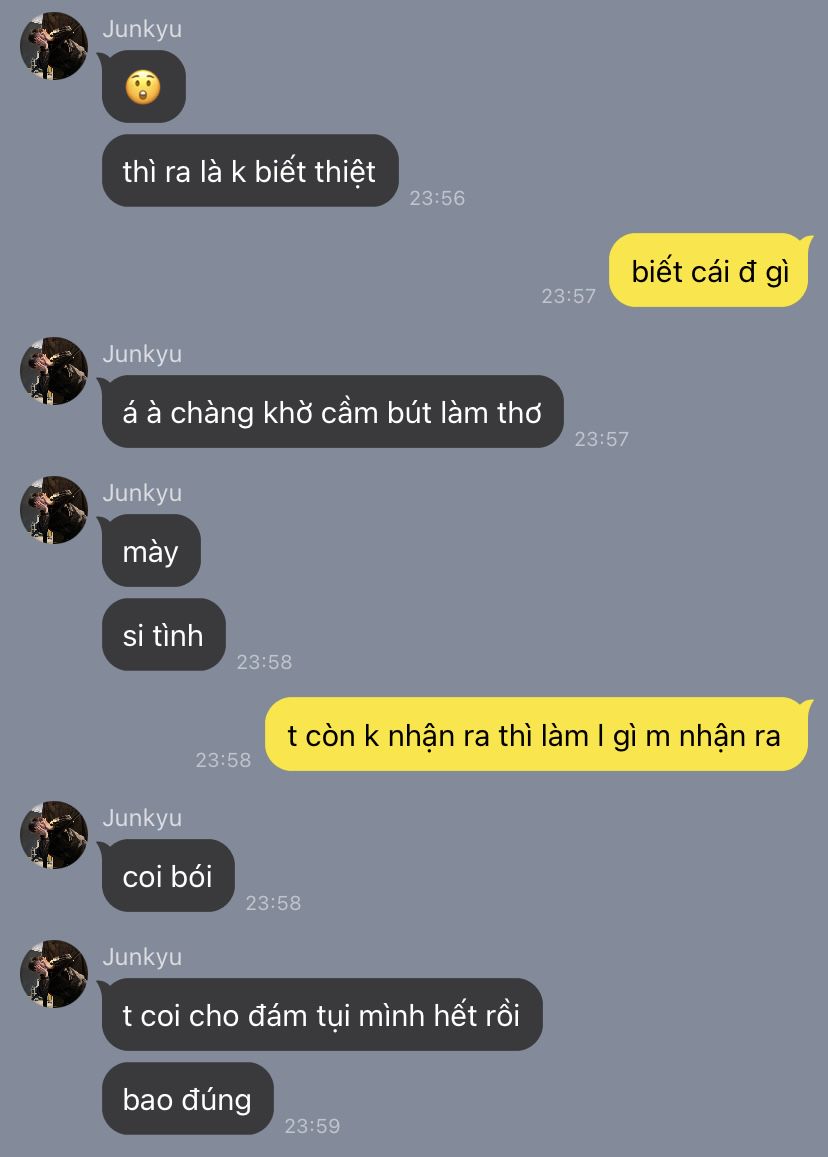This screenshot has height=1157, width=828.
Task: Select the "bao đúng" message bubble
Action: click(187, 1099)
